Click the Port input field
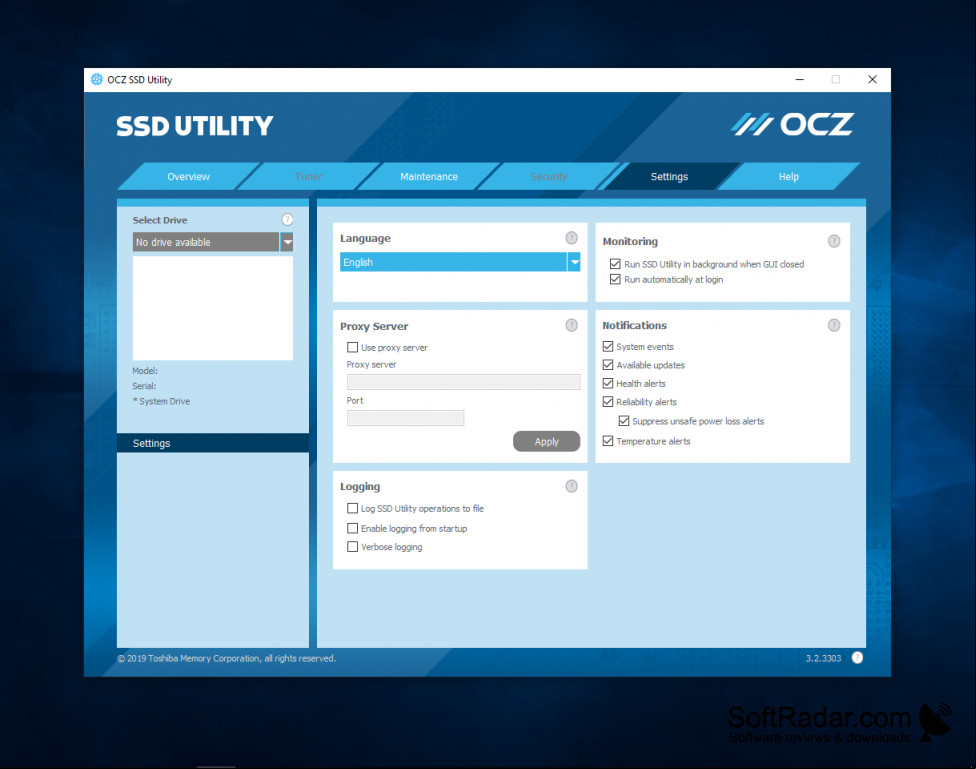This screenshot has height=769, width=976. 405,418
